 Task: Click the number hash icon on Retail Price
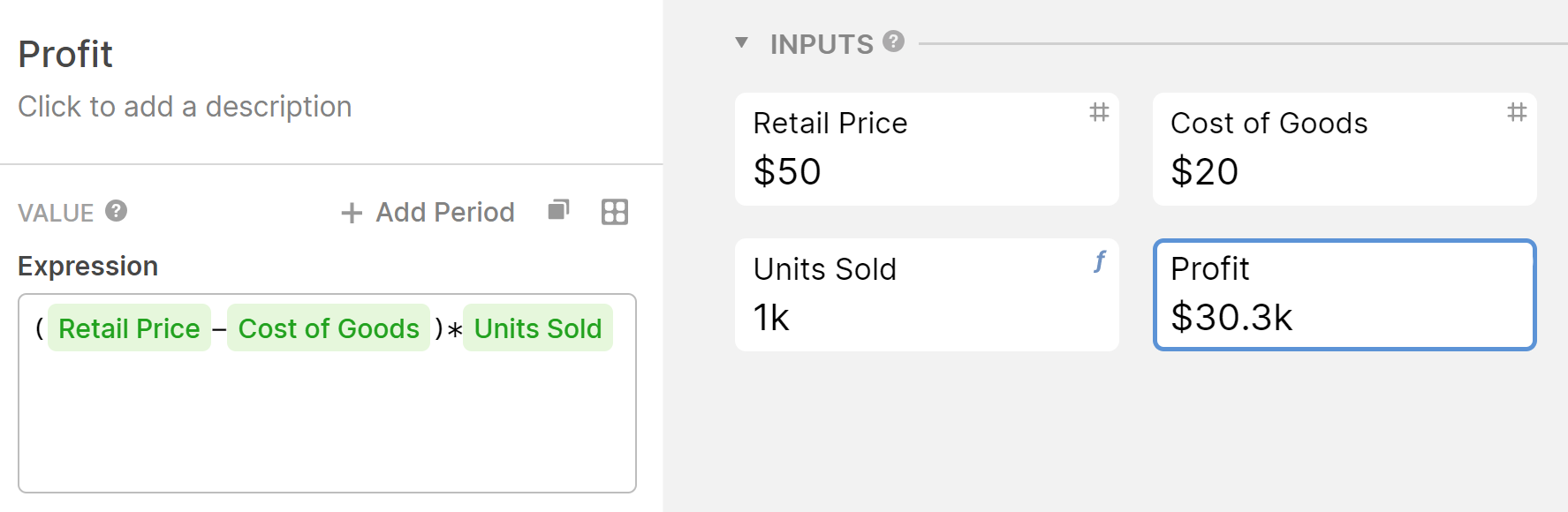tap(1099, 112)
